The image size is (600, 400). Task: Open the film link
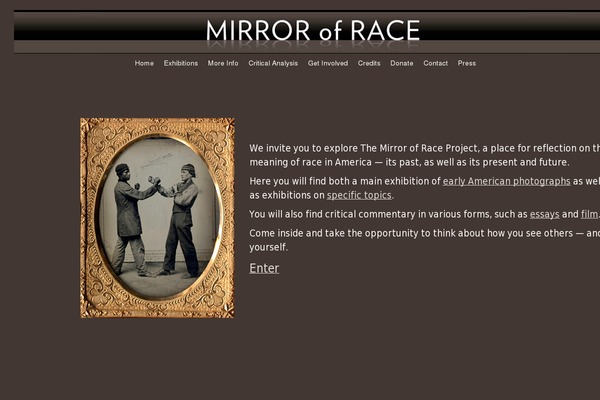[589, 214]
